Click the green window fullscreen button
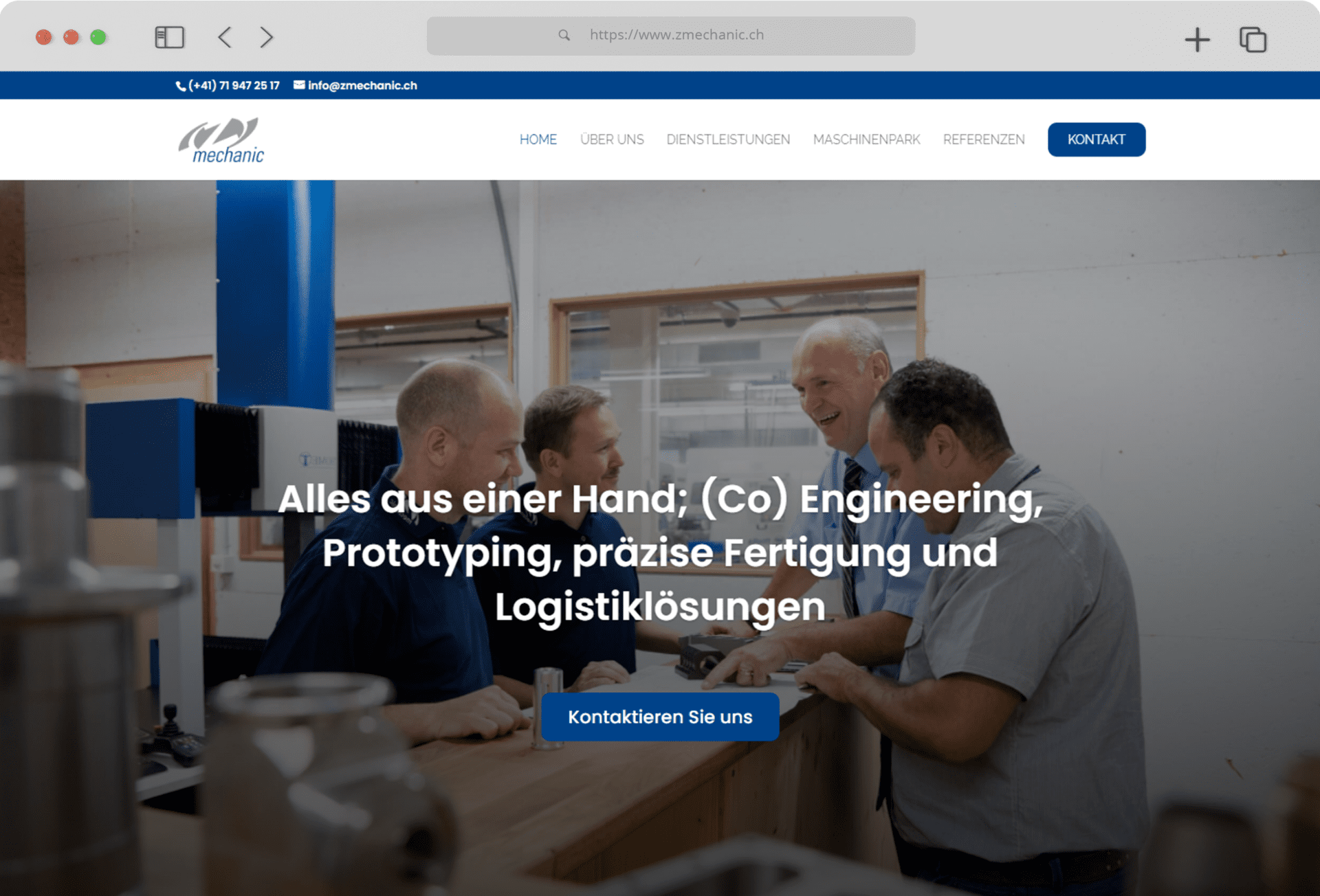Image resolution: width=1320 pixels, height=896 pixels. (x=98, y=37)
